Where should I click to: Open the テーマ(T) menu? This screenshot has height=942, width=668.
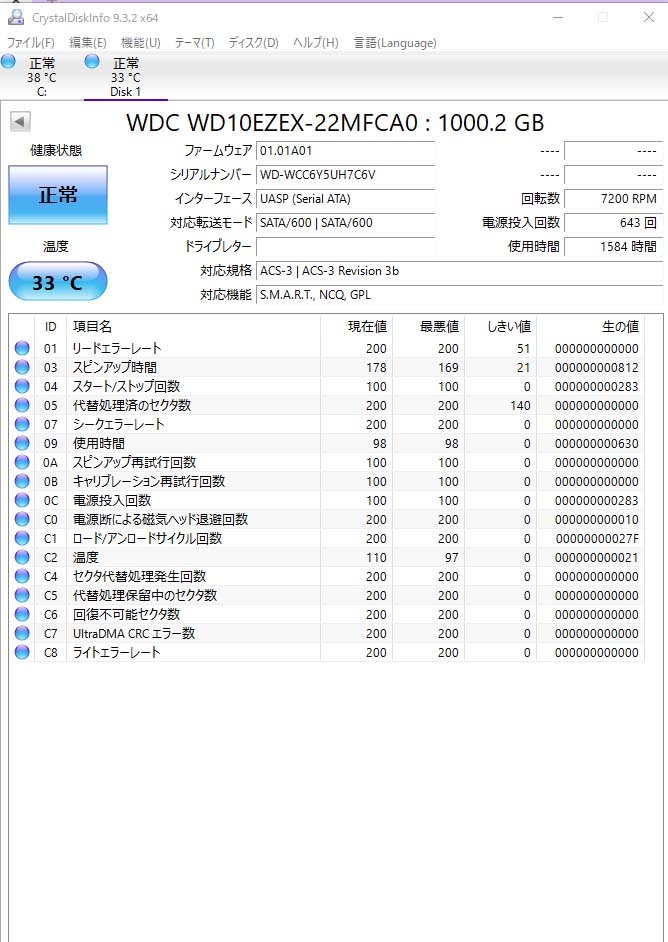click(195, 43)
